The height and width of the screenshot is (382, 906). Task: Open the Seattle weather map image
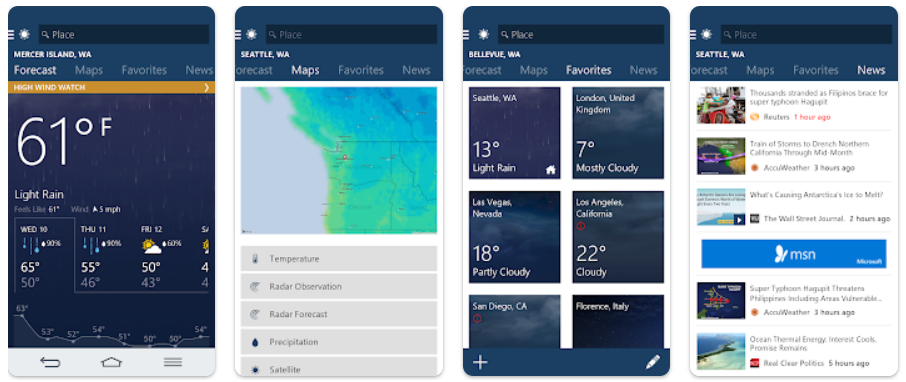339,160
